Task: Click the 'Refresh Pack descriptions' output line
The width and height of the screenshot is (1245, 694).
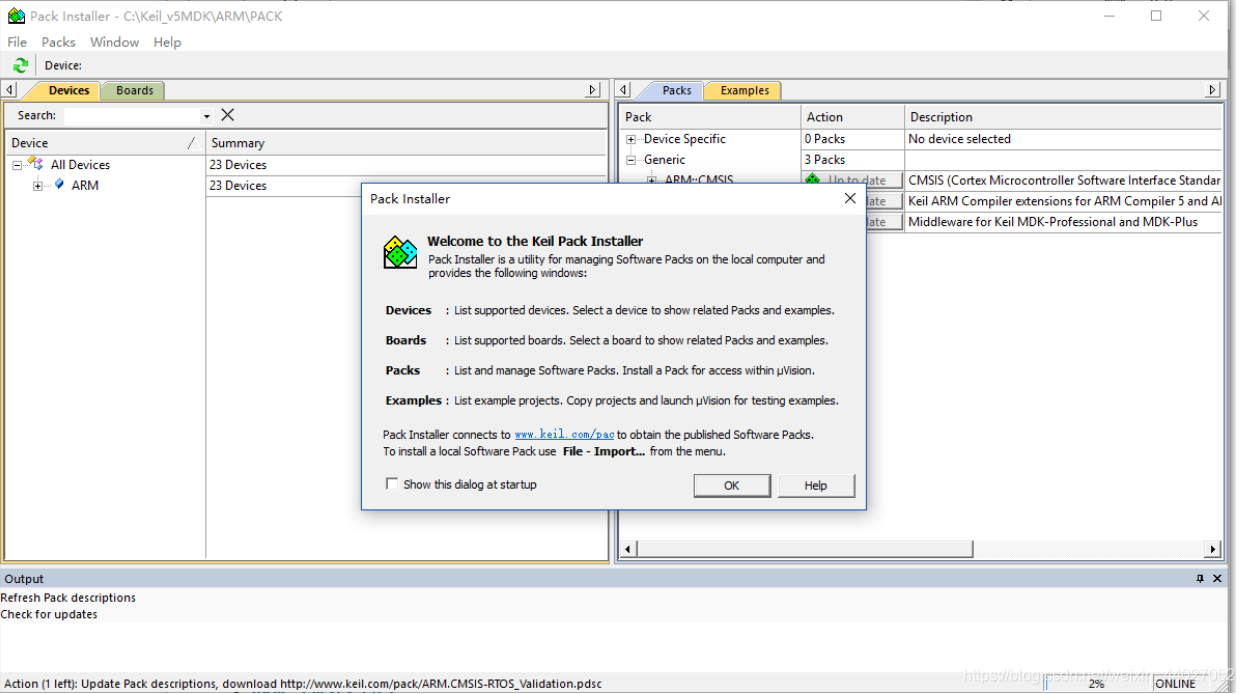Action: pos(68,598)
